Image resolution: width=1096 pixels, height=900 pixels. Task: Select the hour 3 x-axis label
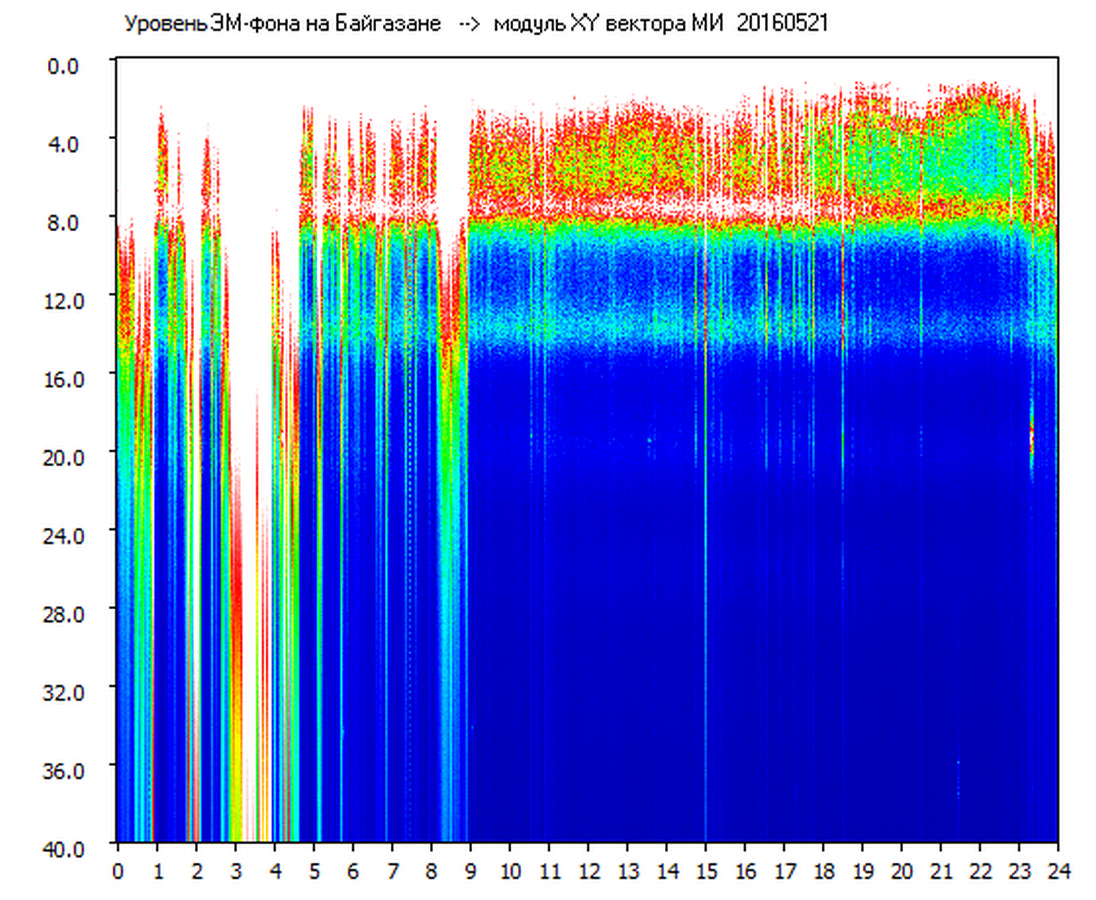pyautogui.click(x=235, y=870)
